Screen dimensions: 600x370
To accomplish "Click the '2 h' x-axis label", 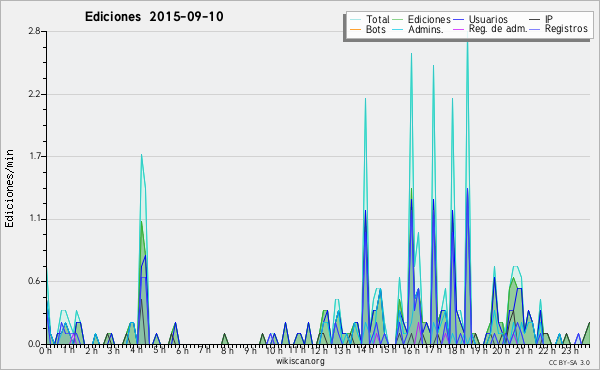I will 91,351.
